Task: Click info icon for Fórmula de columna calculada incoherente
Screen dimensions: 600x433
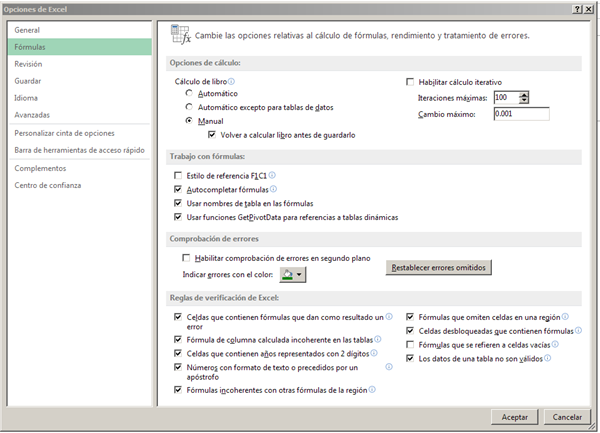Action: pyautogui.click(x=378, y=339)
